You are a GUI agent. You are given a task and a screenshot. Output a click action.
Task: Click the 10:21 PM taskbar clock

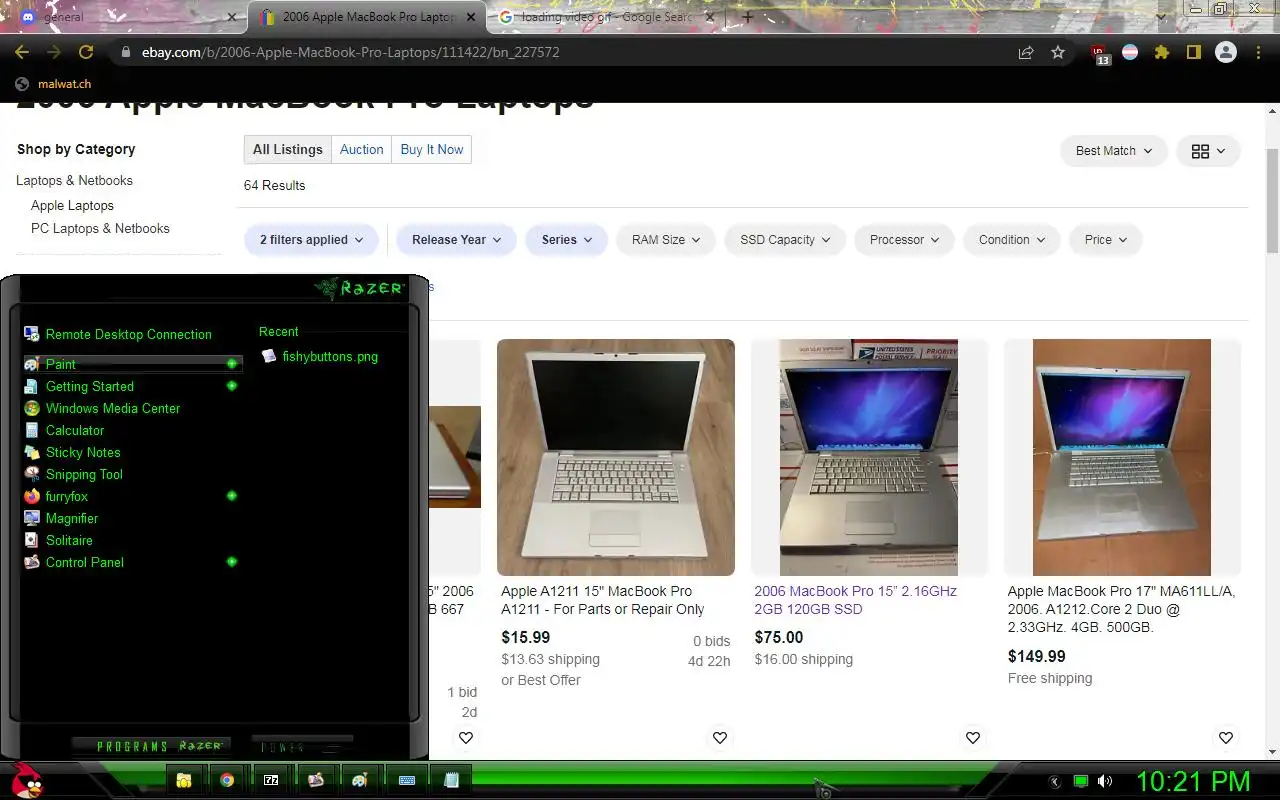coord(1193,781)
